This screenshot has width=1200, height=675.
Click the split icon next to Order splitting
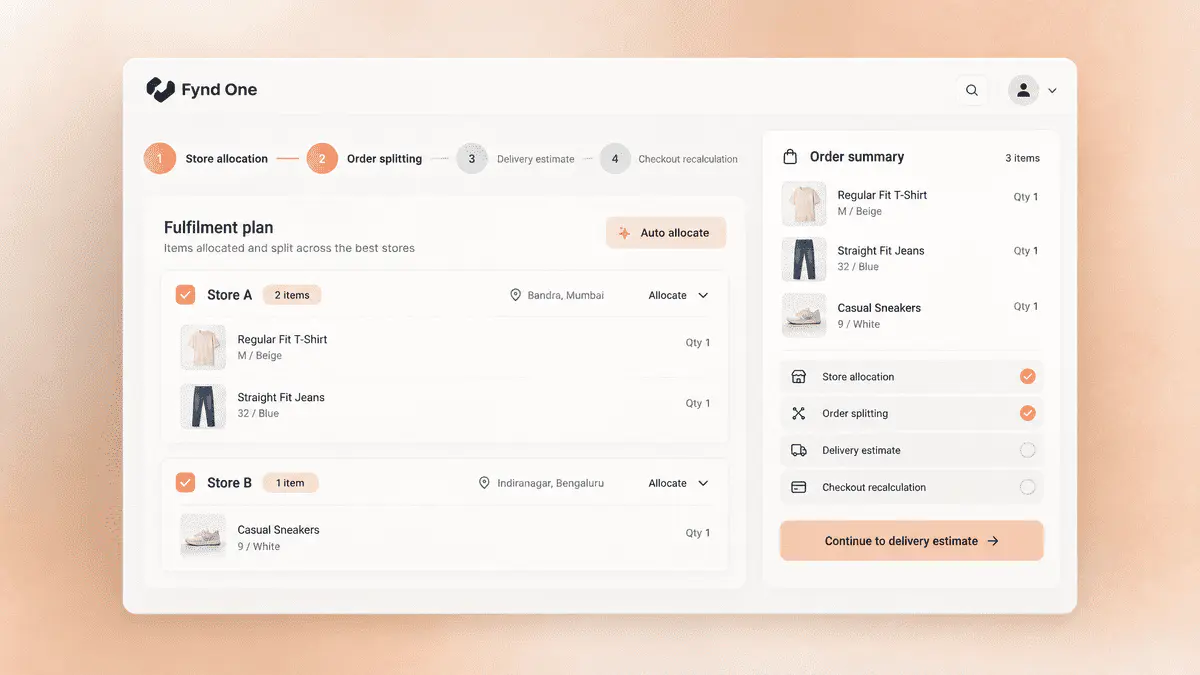(798, 413)
